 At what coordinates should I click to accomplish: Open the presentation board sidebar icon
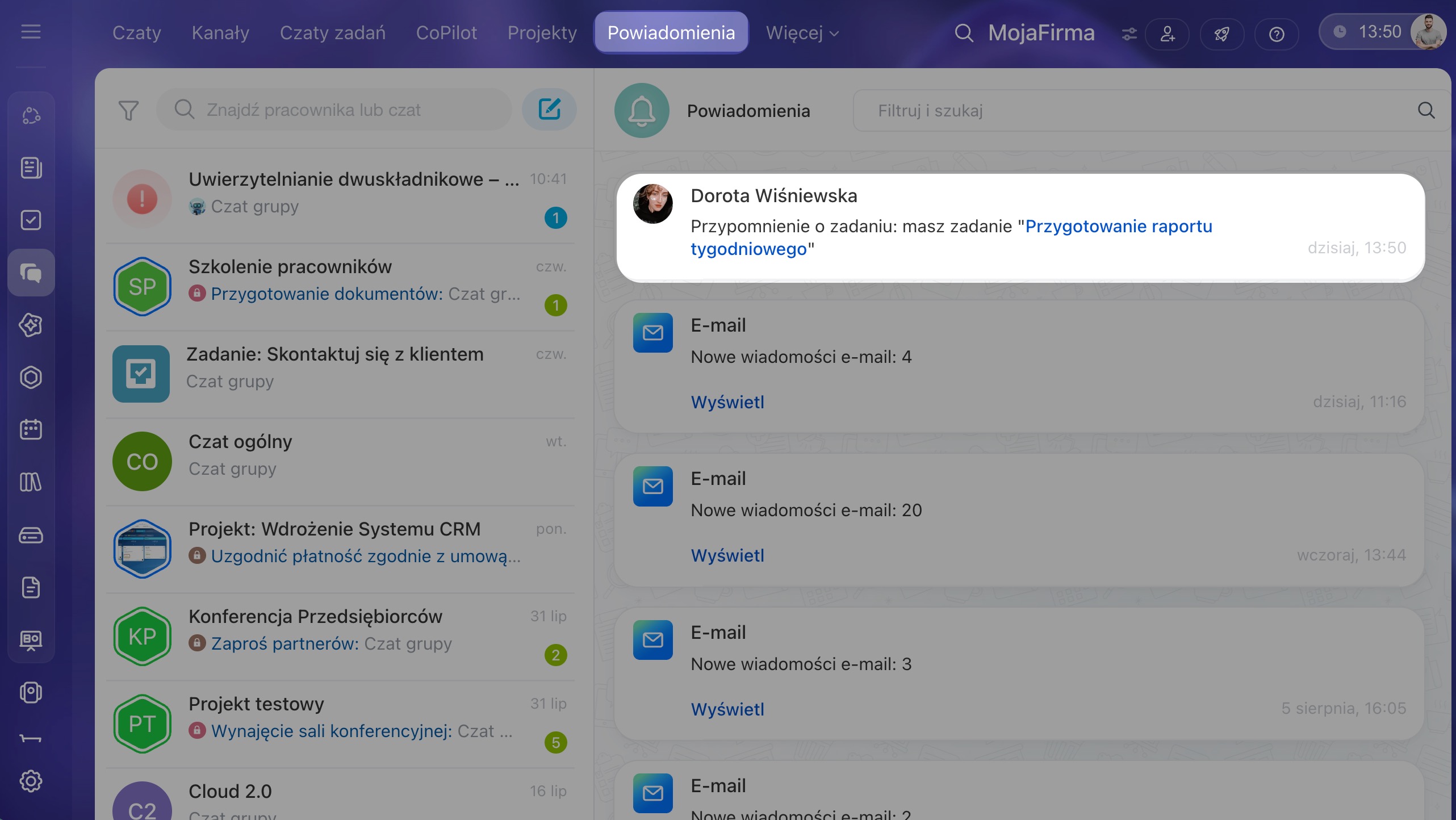(x=31, y=640)
